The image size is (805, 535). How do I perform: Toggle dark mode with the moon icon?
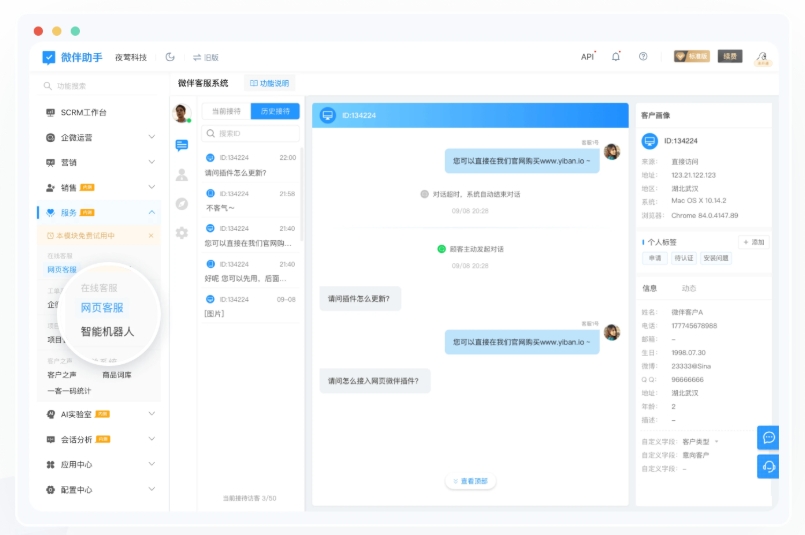tap(170, 57)
